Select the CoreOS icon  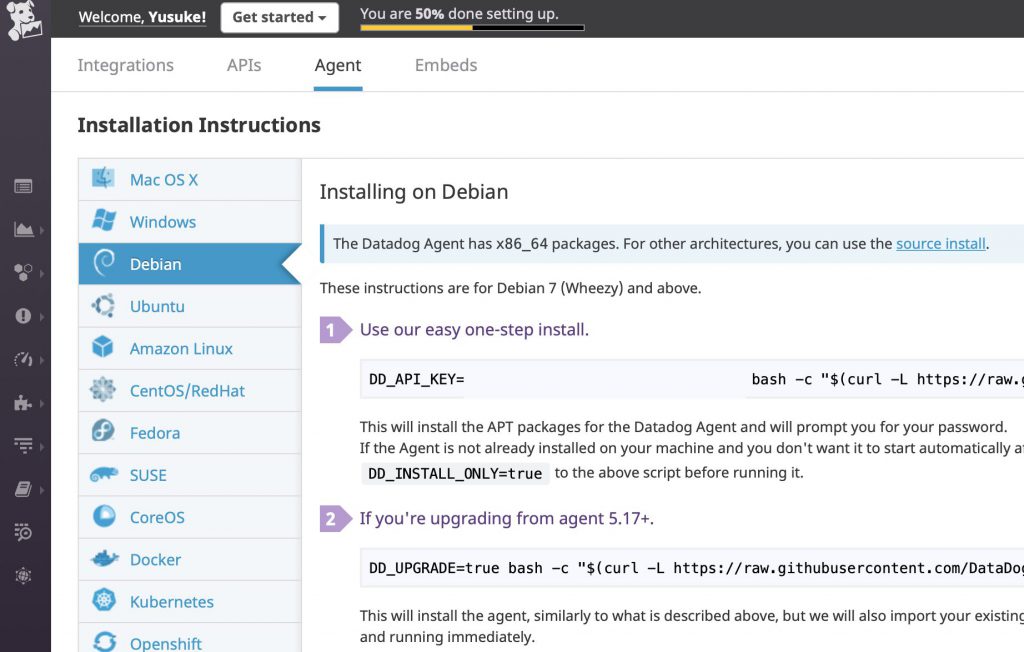click(x=103, y=516)
